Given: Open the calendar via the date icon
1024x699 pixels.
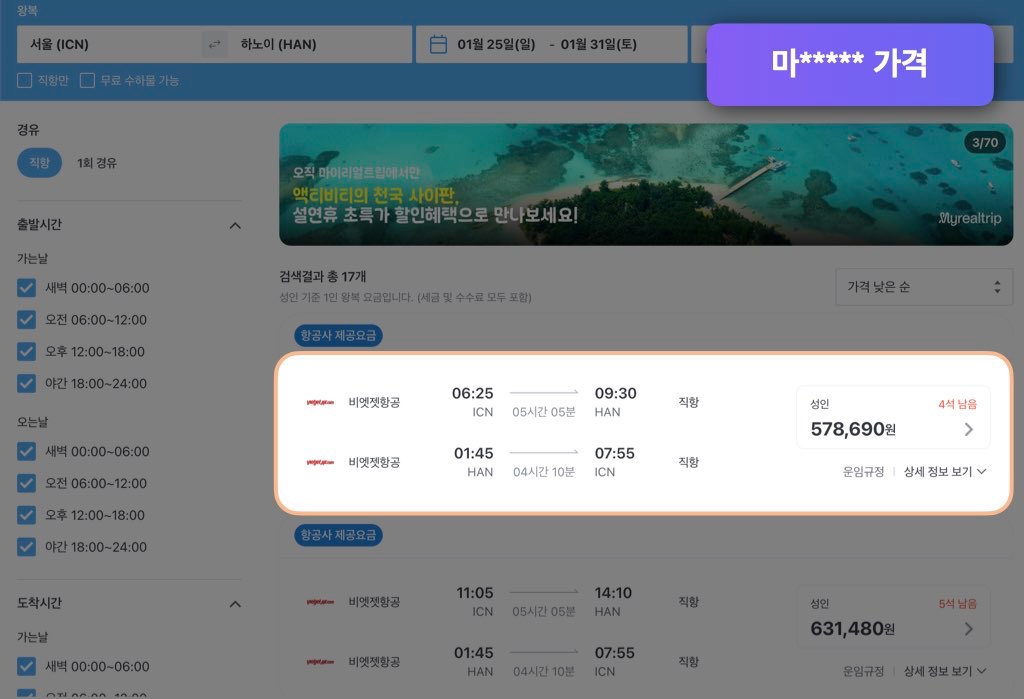Looking at the screenshot, I should point(440,44).
